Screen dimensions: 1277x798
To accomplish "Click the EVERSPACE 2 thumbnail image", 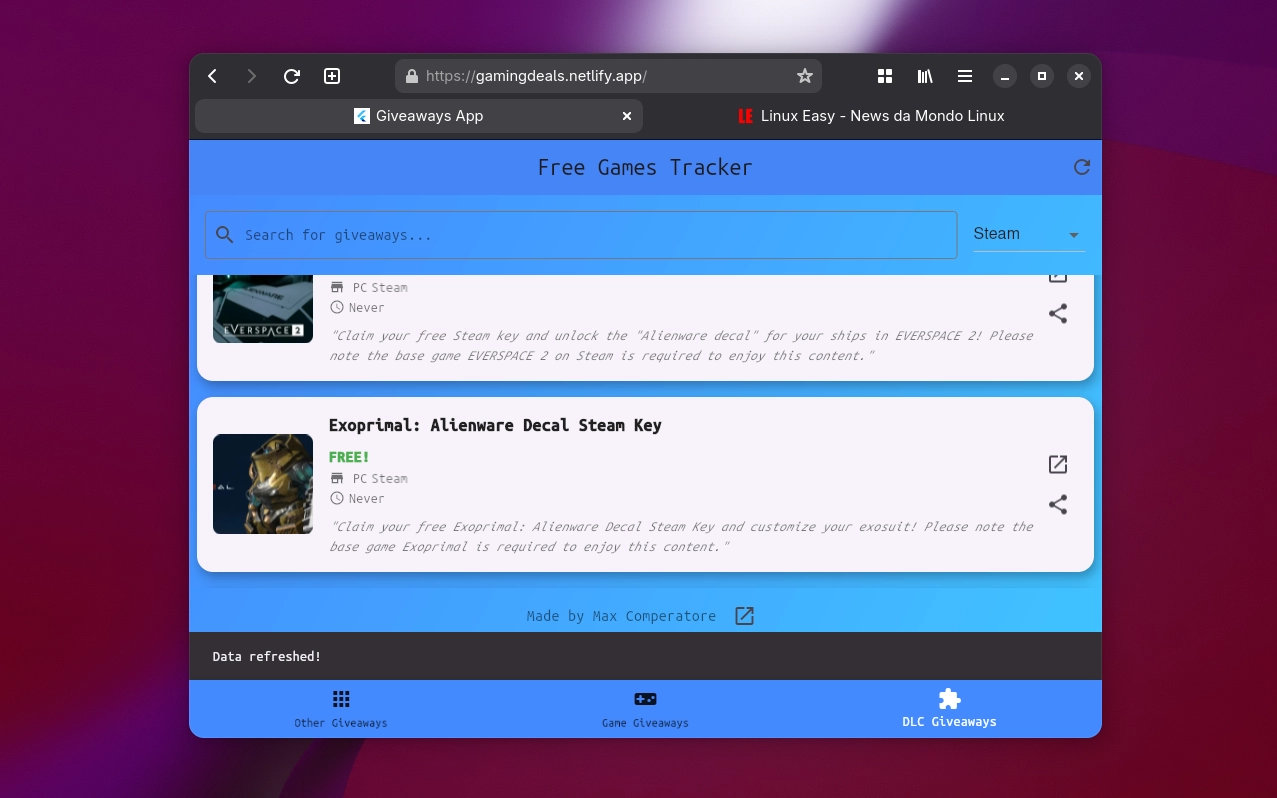I will [x=263, y=309].
